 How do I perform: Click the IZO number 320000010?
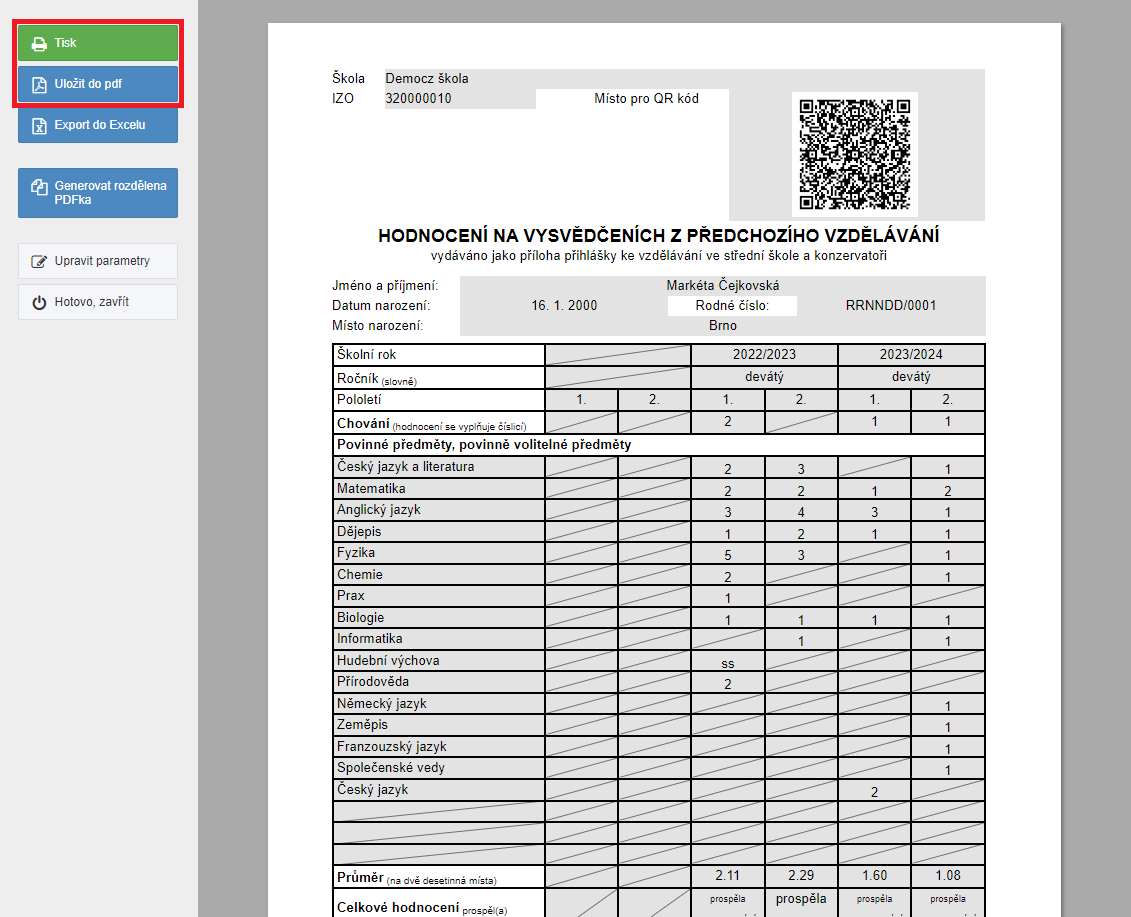[x=418, y=99]
